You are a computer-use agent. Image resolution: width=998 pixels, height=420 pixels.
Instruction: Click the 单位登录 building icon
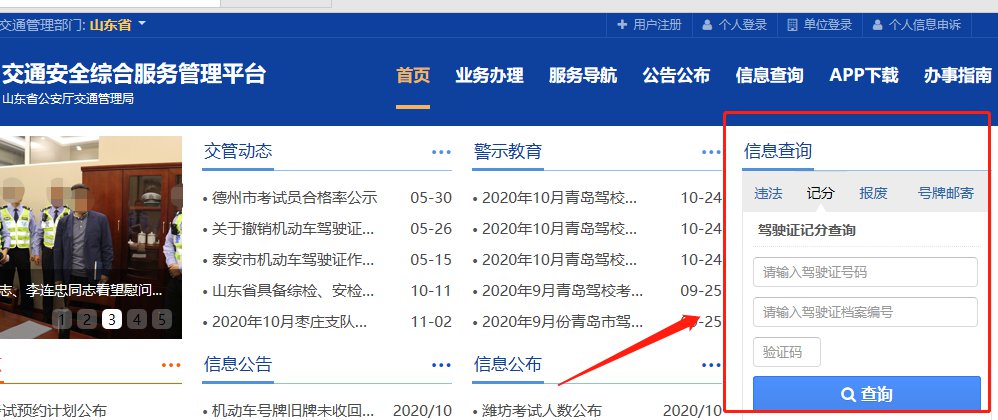point(792,25)
